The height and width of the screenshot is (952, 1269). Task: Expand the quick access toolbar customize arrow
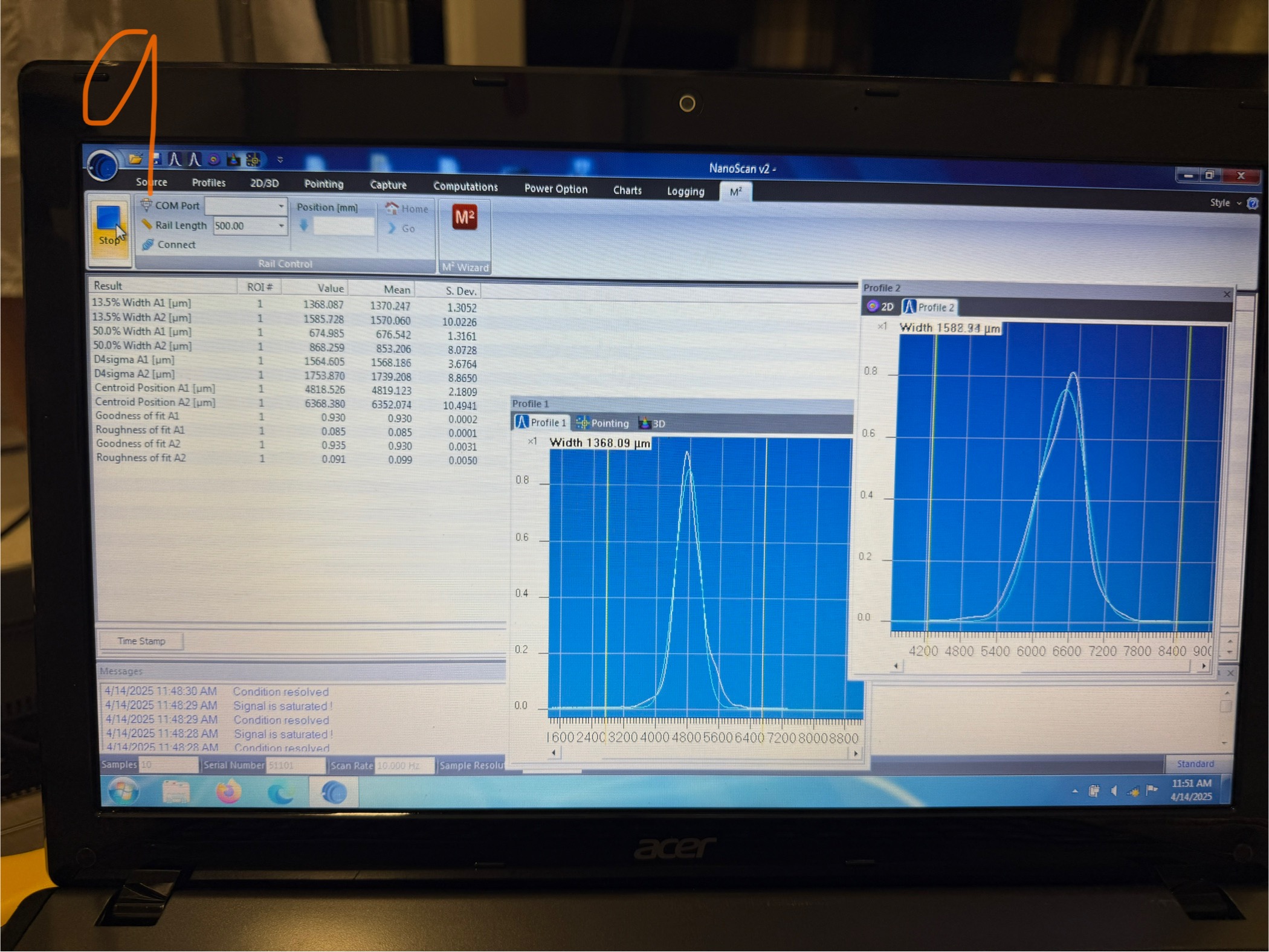coord(280,160)
